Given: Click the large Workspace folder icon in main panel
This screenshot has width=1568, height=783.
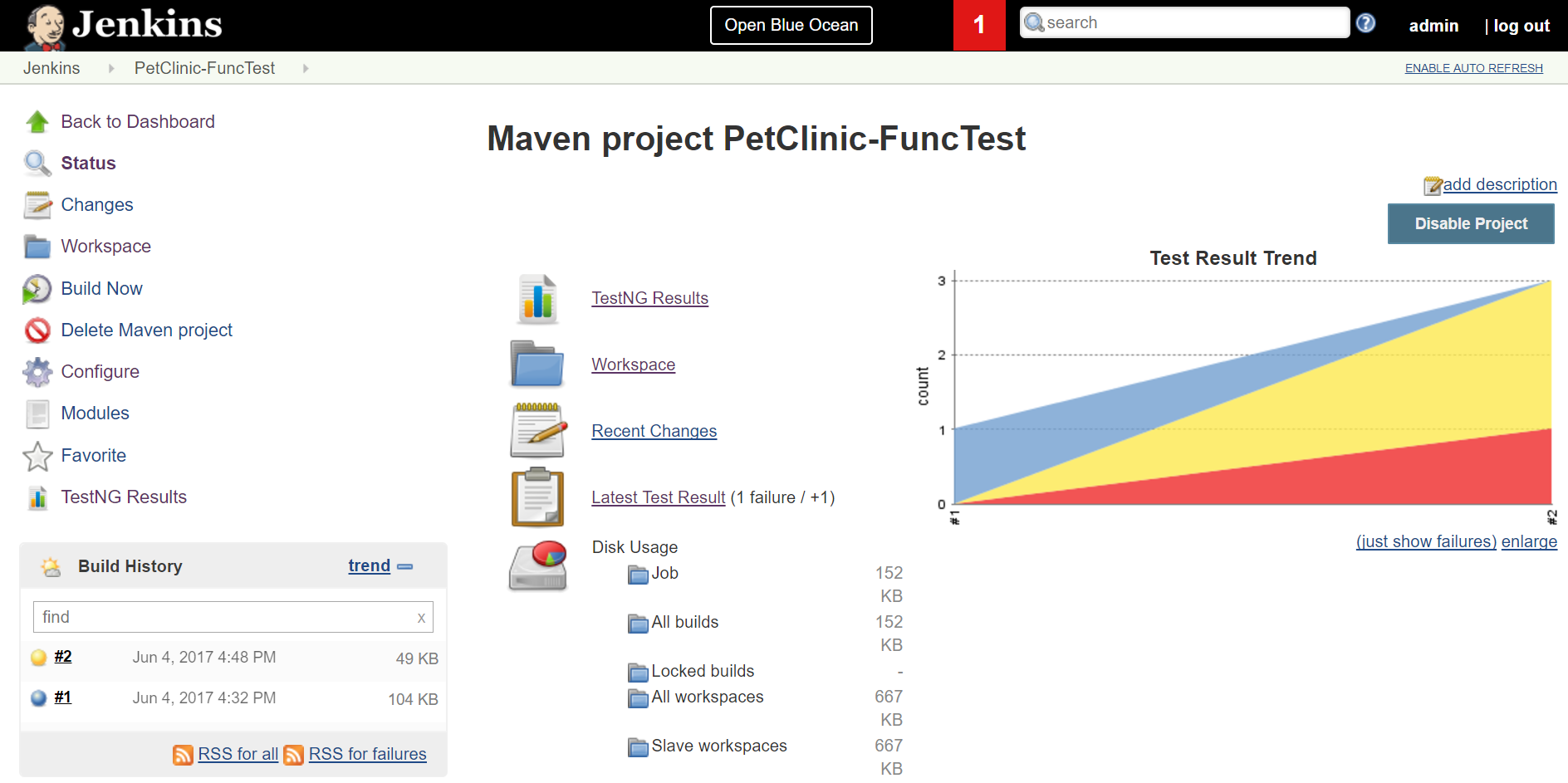Looking at the screenshot, I should (537, 364).
